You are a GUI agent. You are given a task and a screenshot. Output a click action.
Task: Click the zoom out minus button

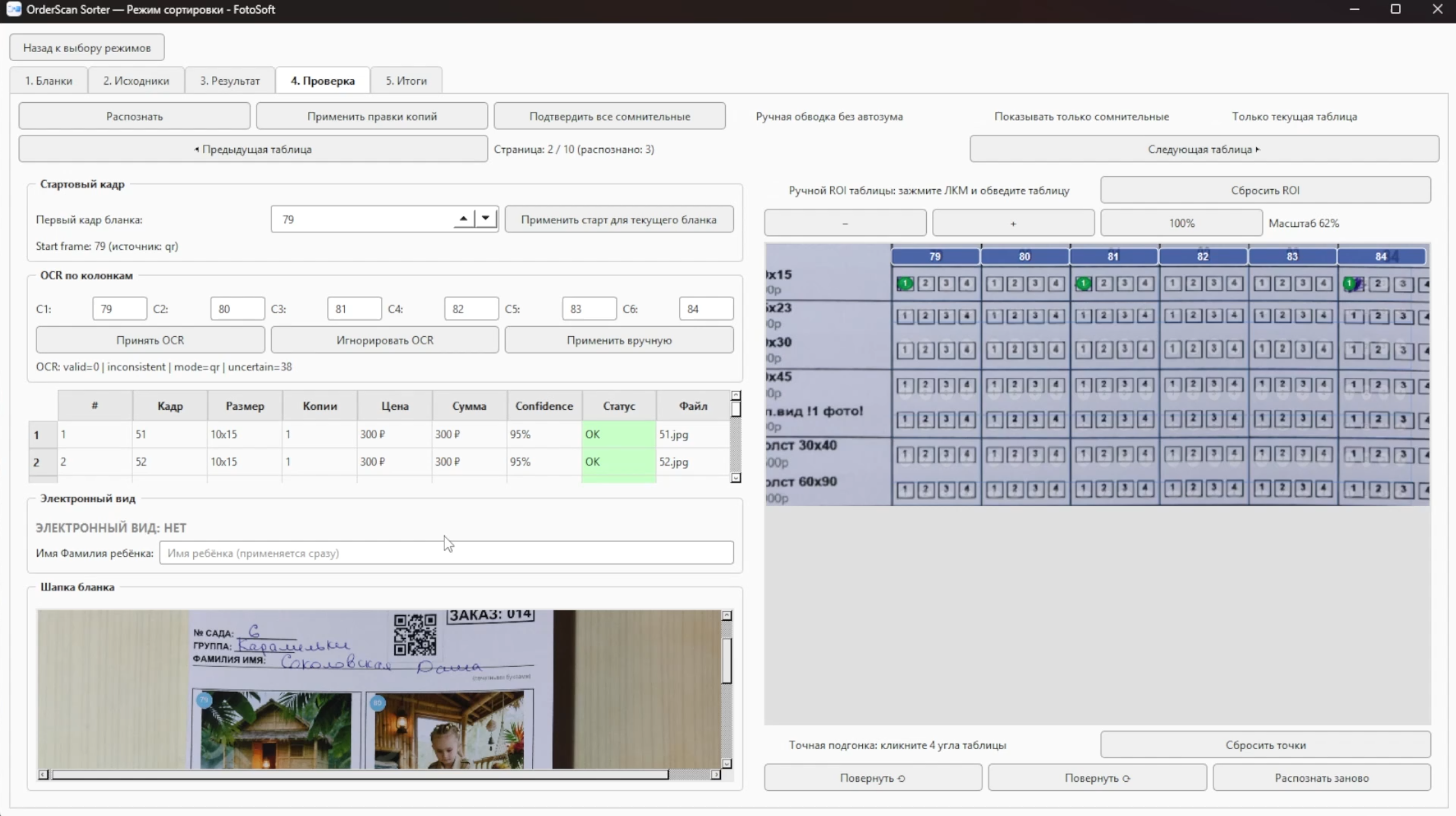pos(845,223)
